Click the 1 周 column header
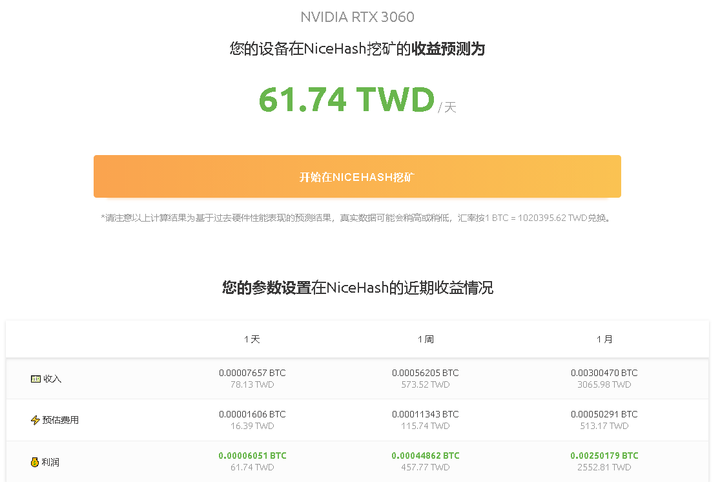 point(425,339)
